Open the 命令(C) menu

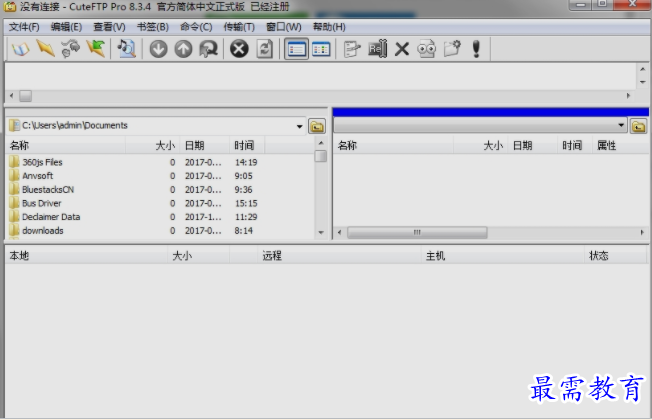pyautogui.click(x=196, y=27)
